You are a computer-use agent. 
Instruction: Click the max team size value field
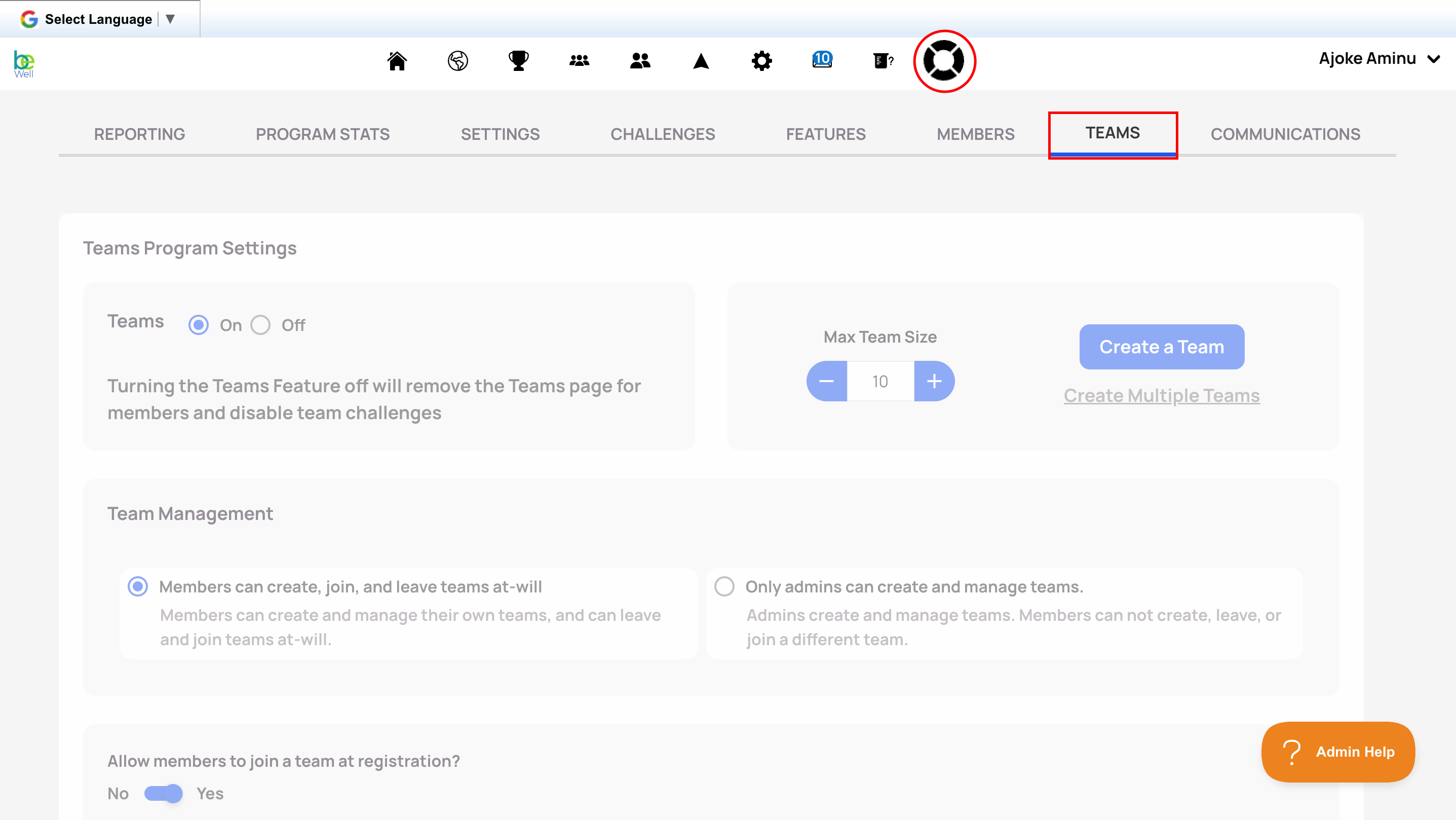pos(880,381)
